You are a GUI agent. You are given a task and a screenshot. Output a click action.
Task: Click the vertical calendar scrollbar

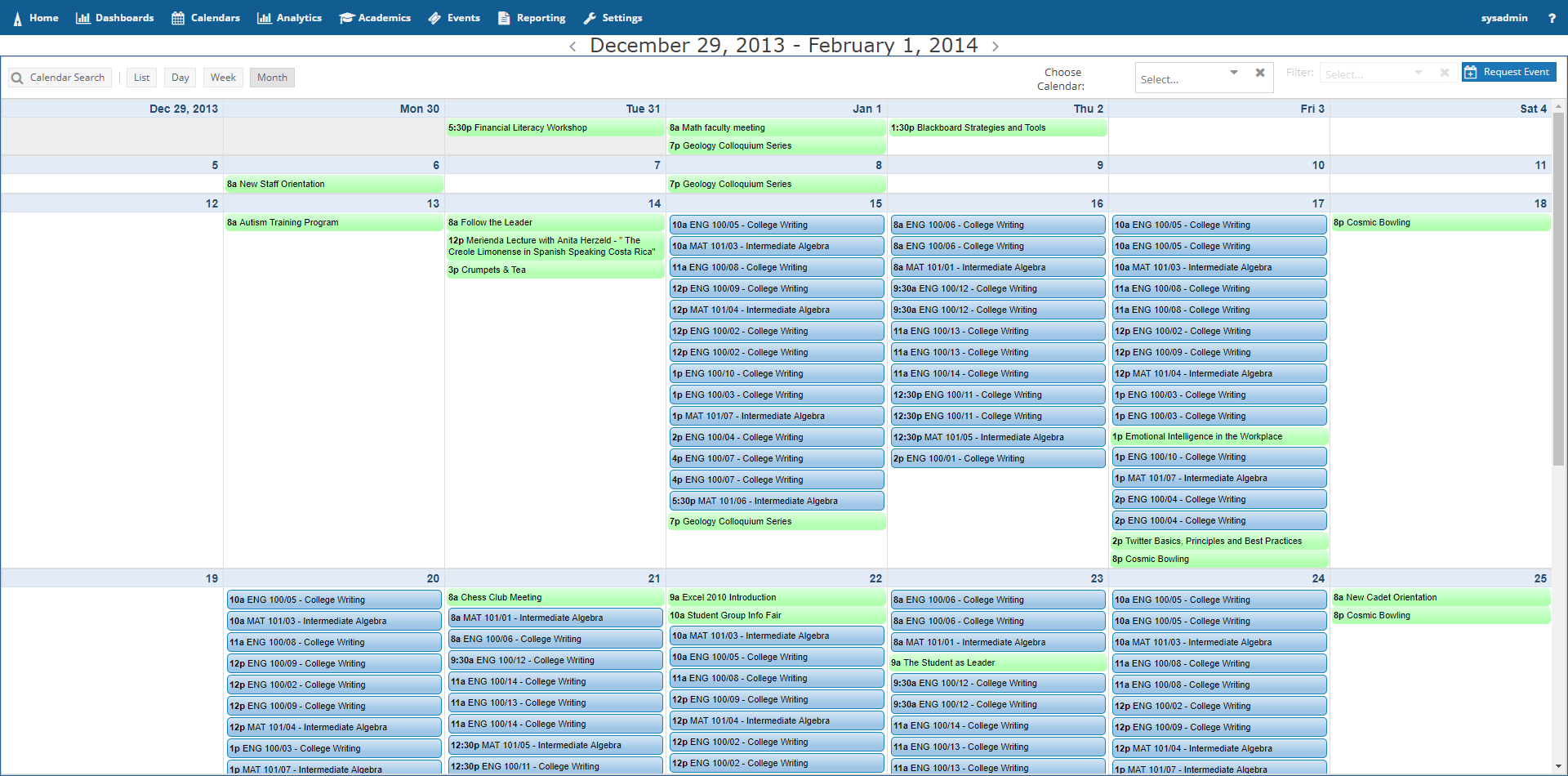tap(1558, 289)
